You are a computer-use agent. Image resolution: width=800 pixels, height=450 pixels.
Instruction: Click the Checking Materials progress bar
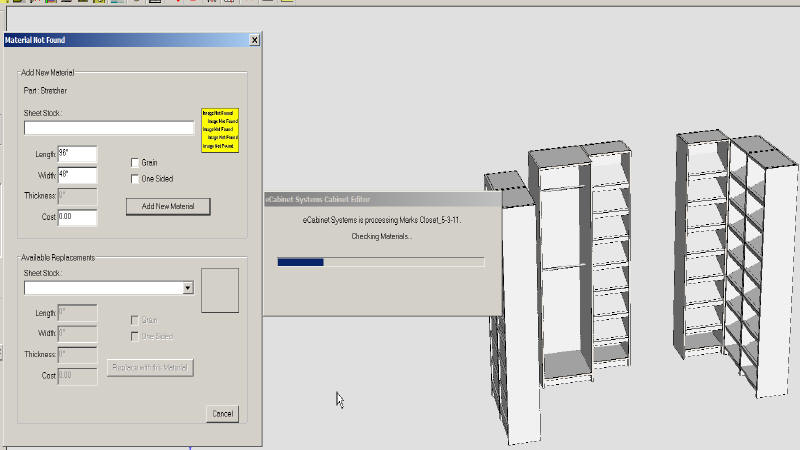point(380,262)
